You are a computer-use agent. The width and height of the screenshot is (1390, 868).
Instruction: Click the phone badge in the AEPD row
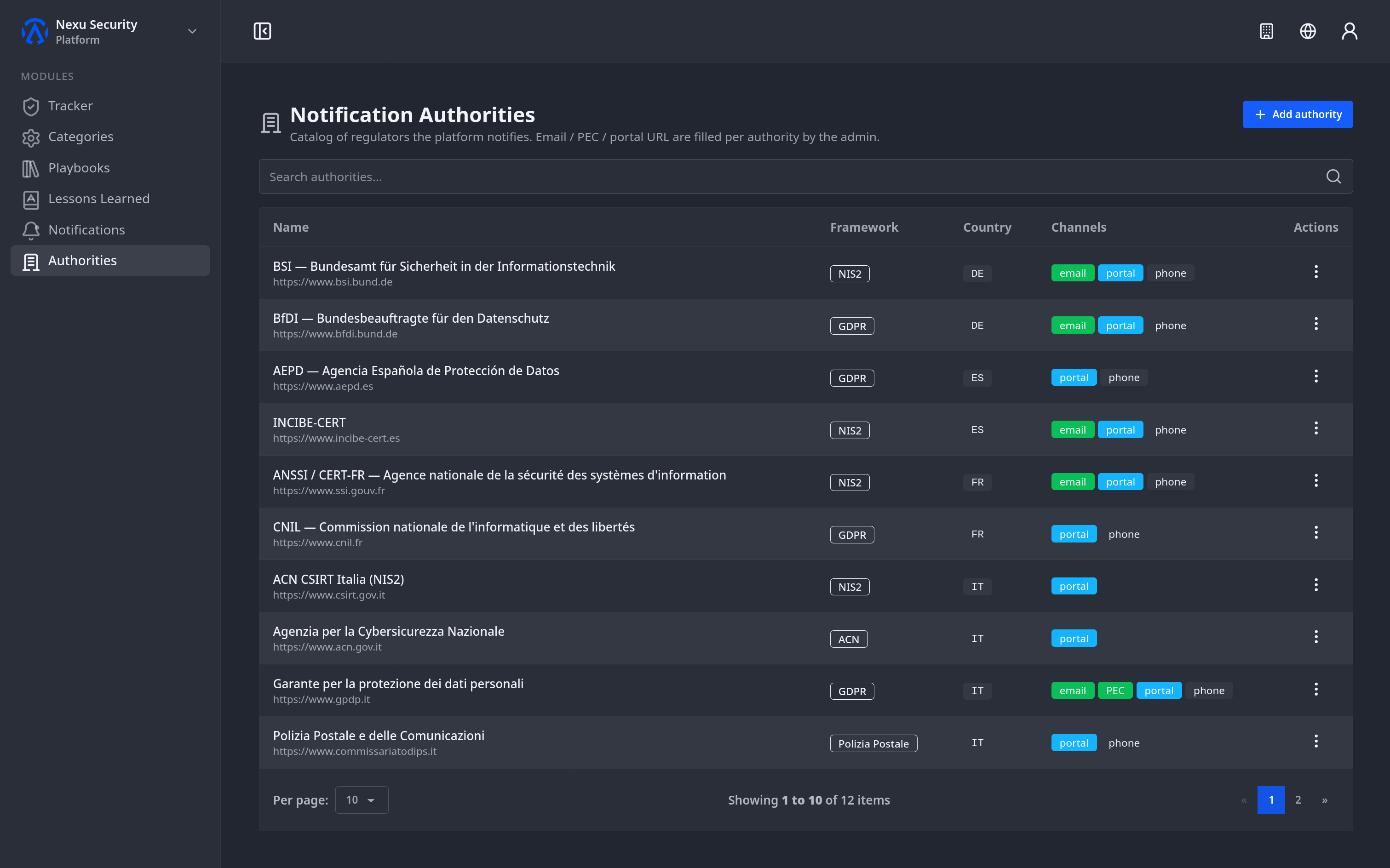1124,378
